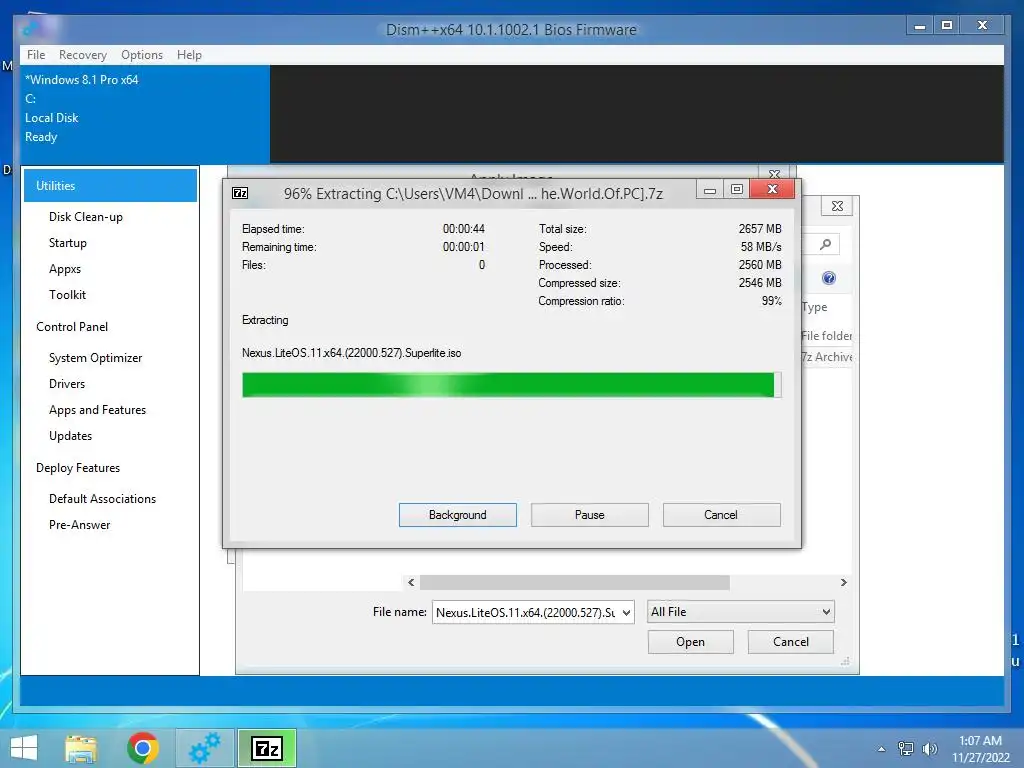1024x768 pixels.
Task: Launch Google Chrome from the taskbar
Action: pyautogui.click(x=143, y=748)
